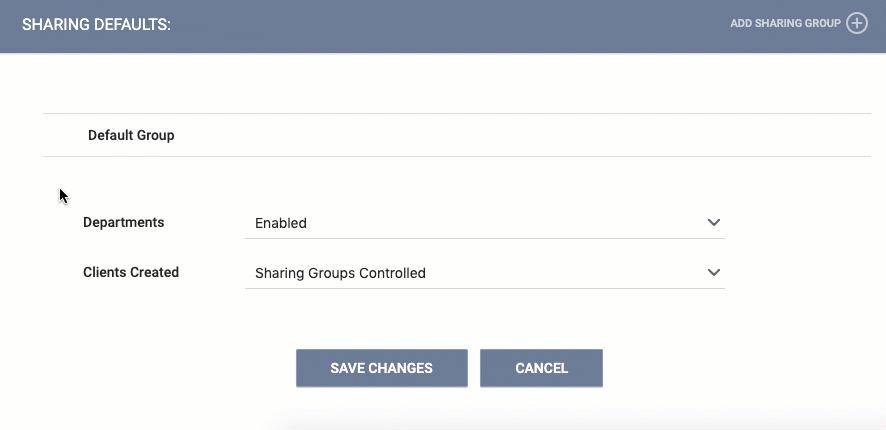Expand the Departments chevron arrow
The width and height of the screenshot is (886, 430).
714,223
